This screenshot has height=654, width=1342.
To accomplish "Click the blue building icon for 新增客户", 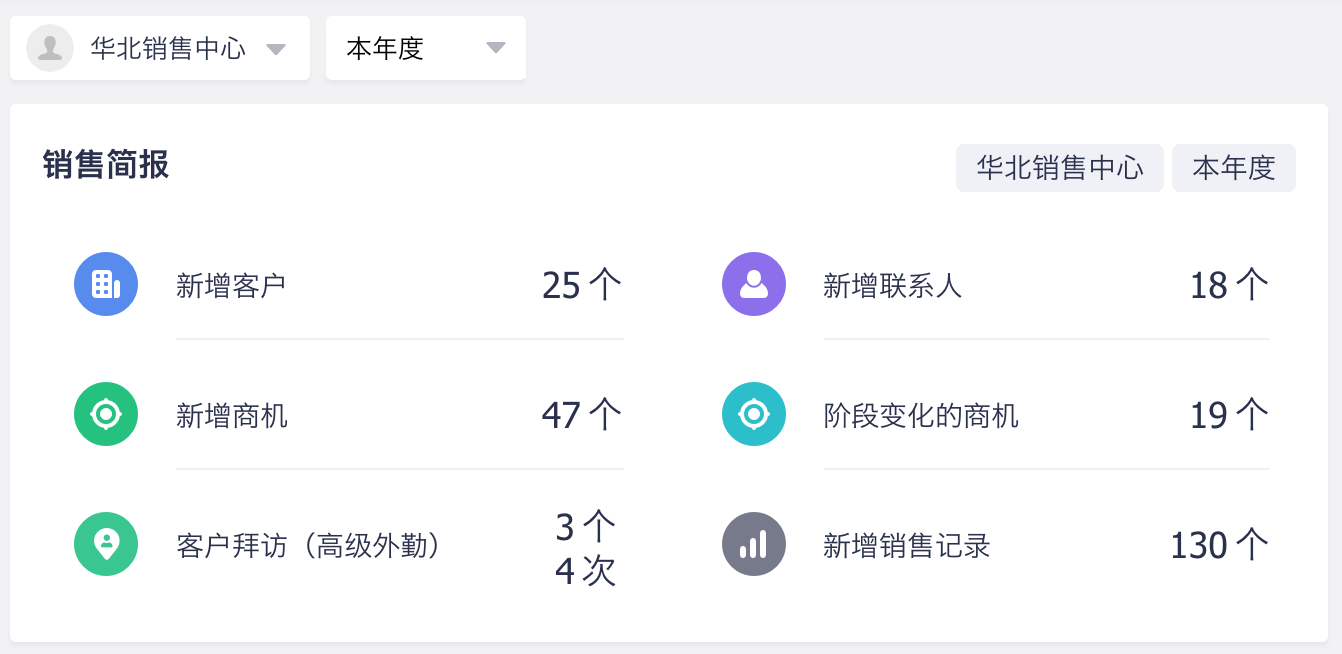I will click(x=106, y=284).
